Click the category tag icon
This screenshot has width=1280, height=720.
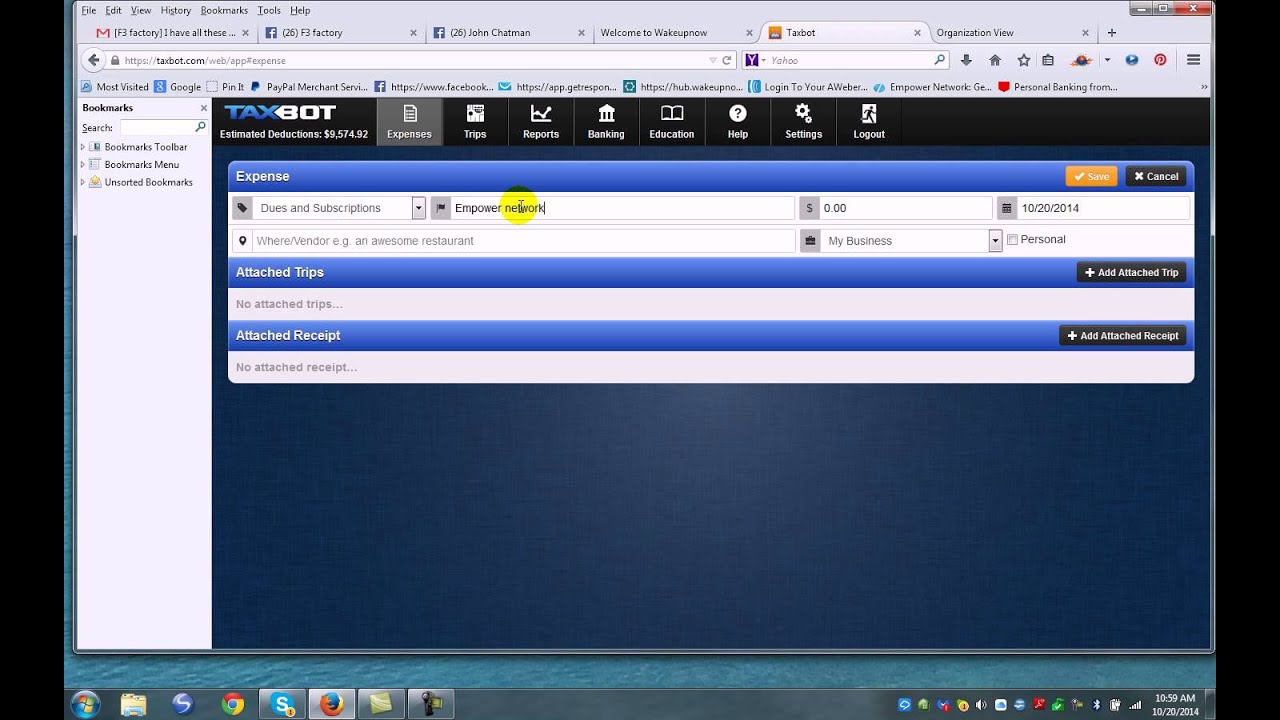242,208
